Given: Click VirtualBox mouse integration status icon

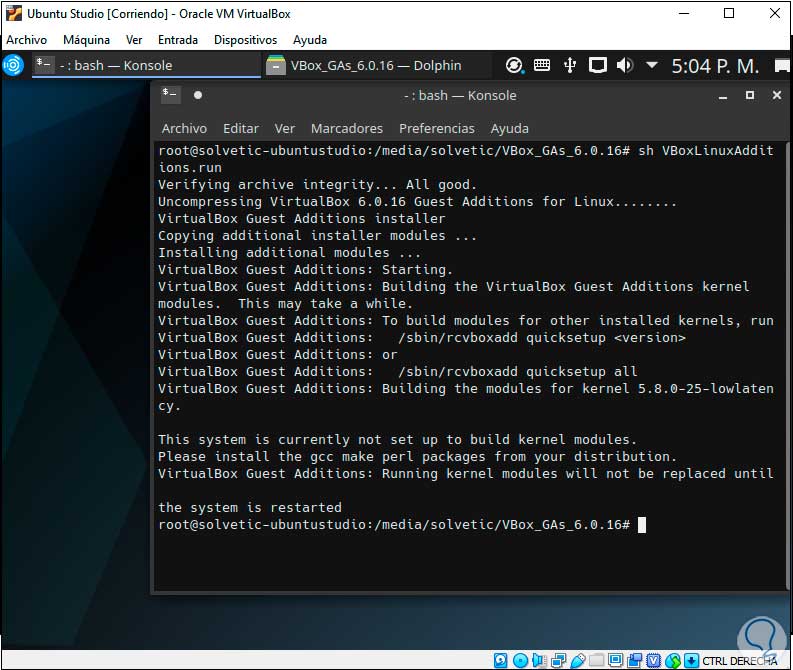Looking at the screenshot, I should point(673,660).
